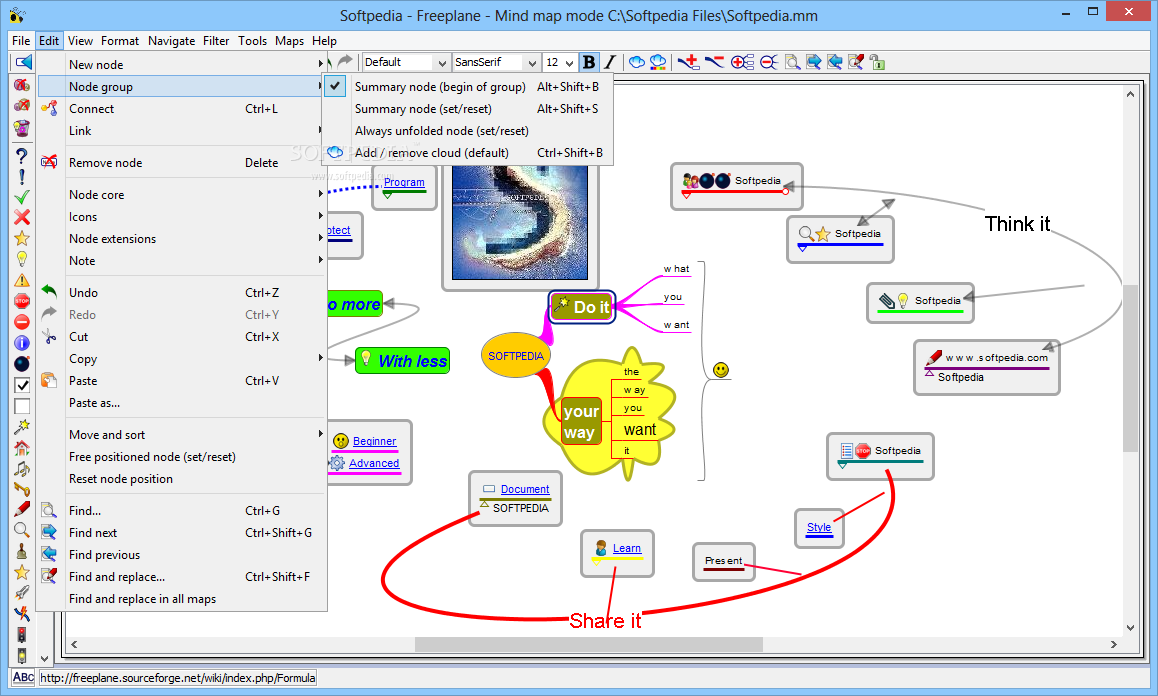Click the remove node red-minus toolbar icon
The width and height of the screenshot is (1158, 696).
pyautogui.click(x=714, y=62)
